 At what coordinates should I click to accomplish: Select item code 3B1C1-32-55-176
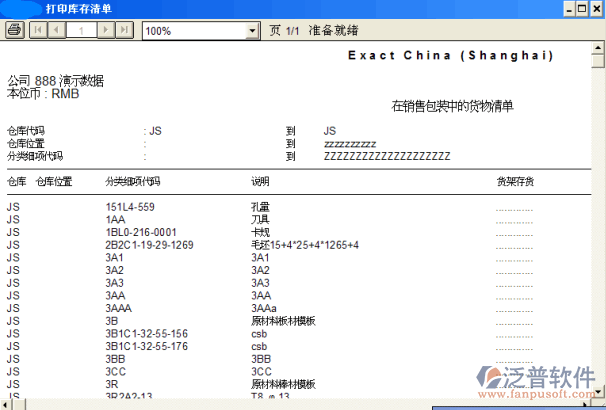[146, 346]
